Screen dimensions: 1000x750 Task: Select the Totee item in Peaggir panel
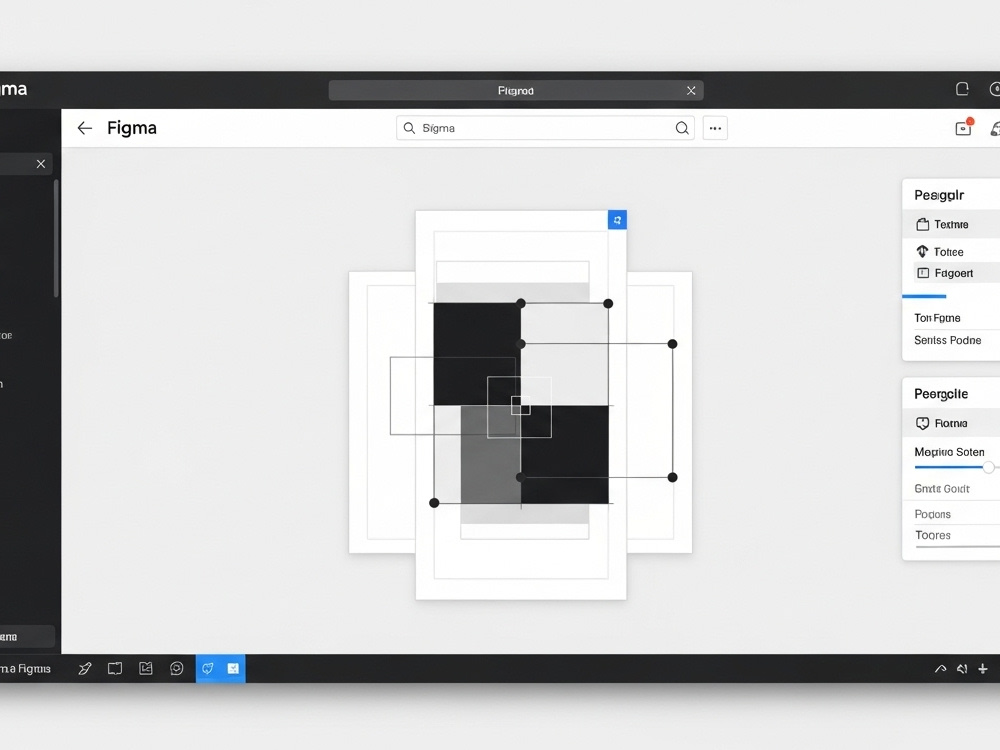point(950,251)
